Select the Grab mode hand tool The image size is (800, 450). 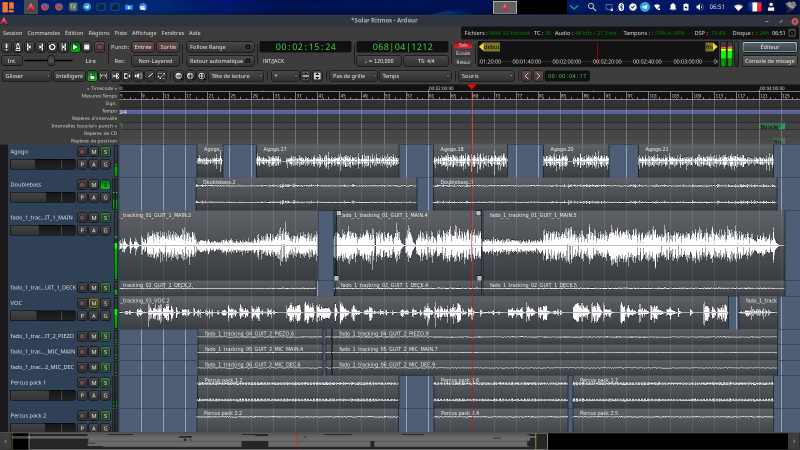[92, 76]
